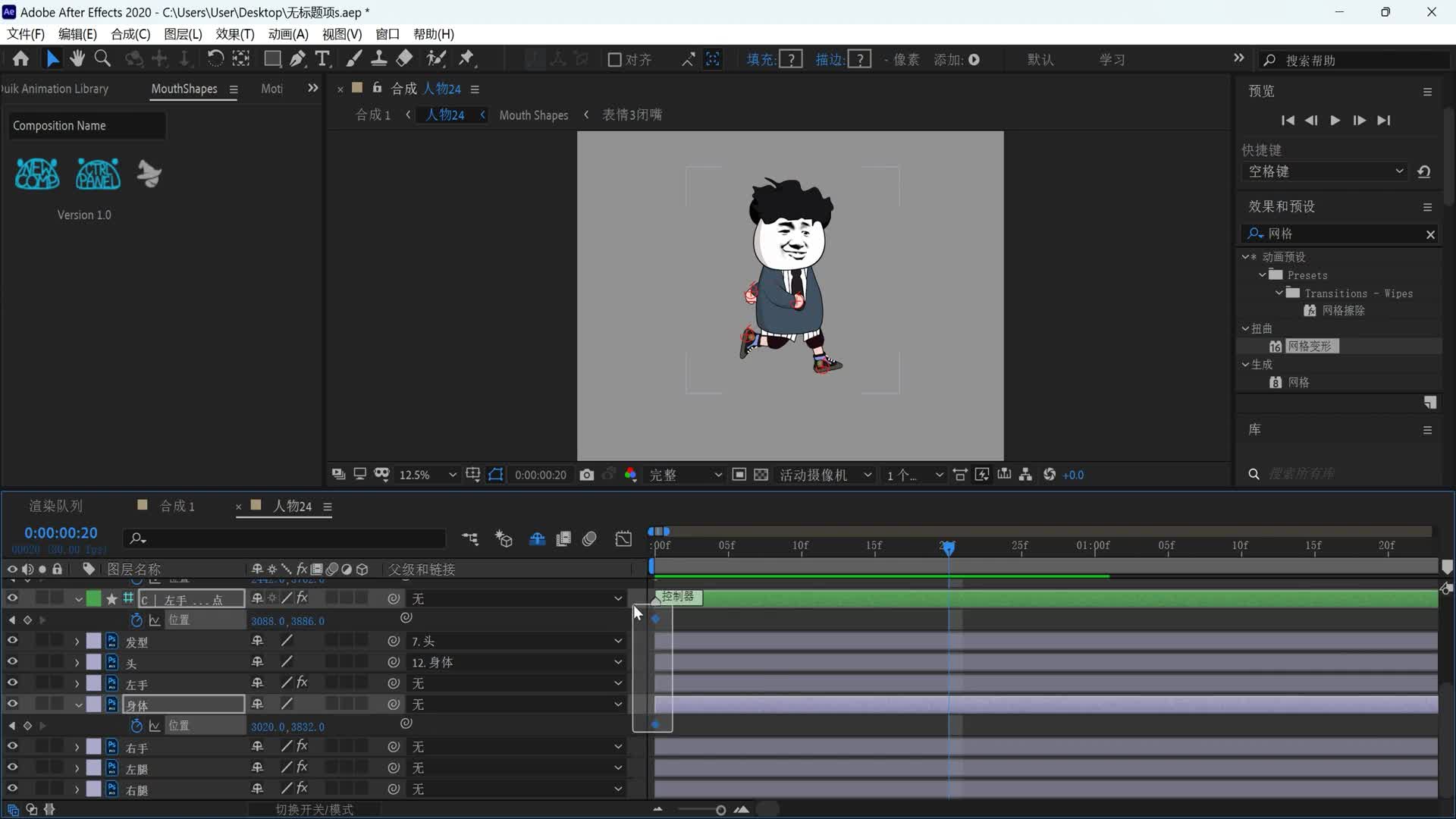Screen dimensions: 1456x819
Task: Hide the 右腿 layer
Action: (12, 789)
